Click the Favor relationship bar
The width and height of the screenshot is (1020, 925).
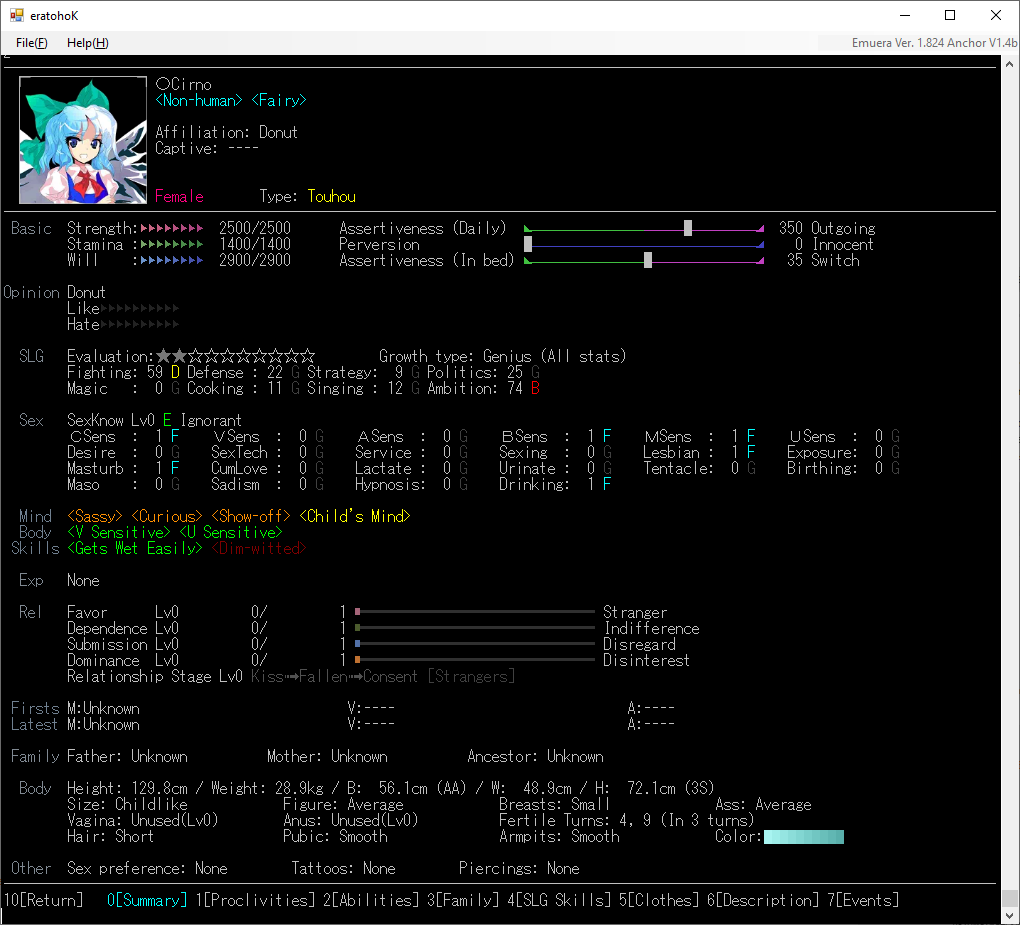[475, 612]
